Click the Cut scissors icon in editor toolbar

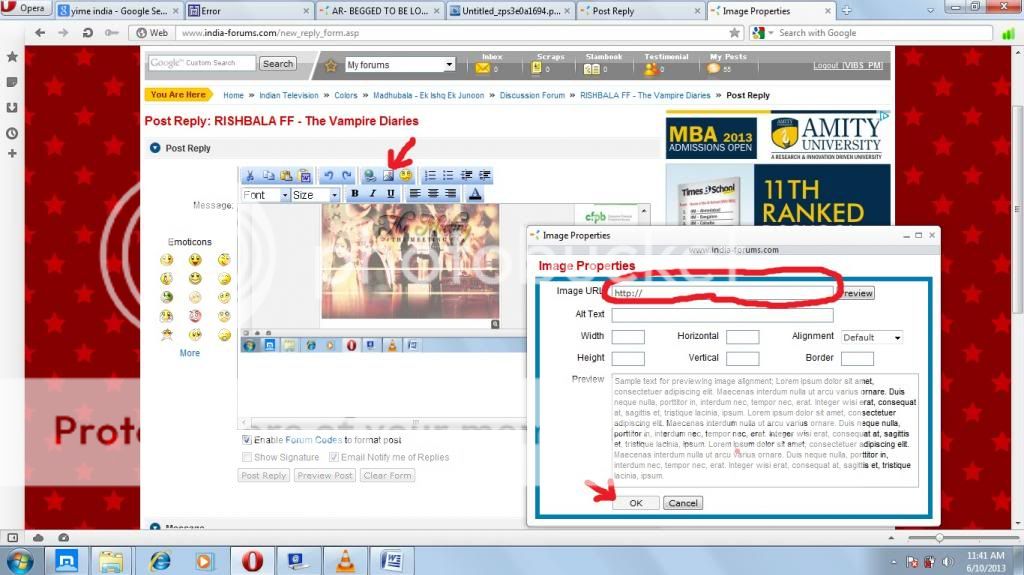(250, 176)
